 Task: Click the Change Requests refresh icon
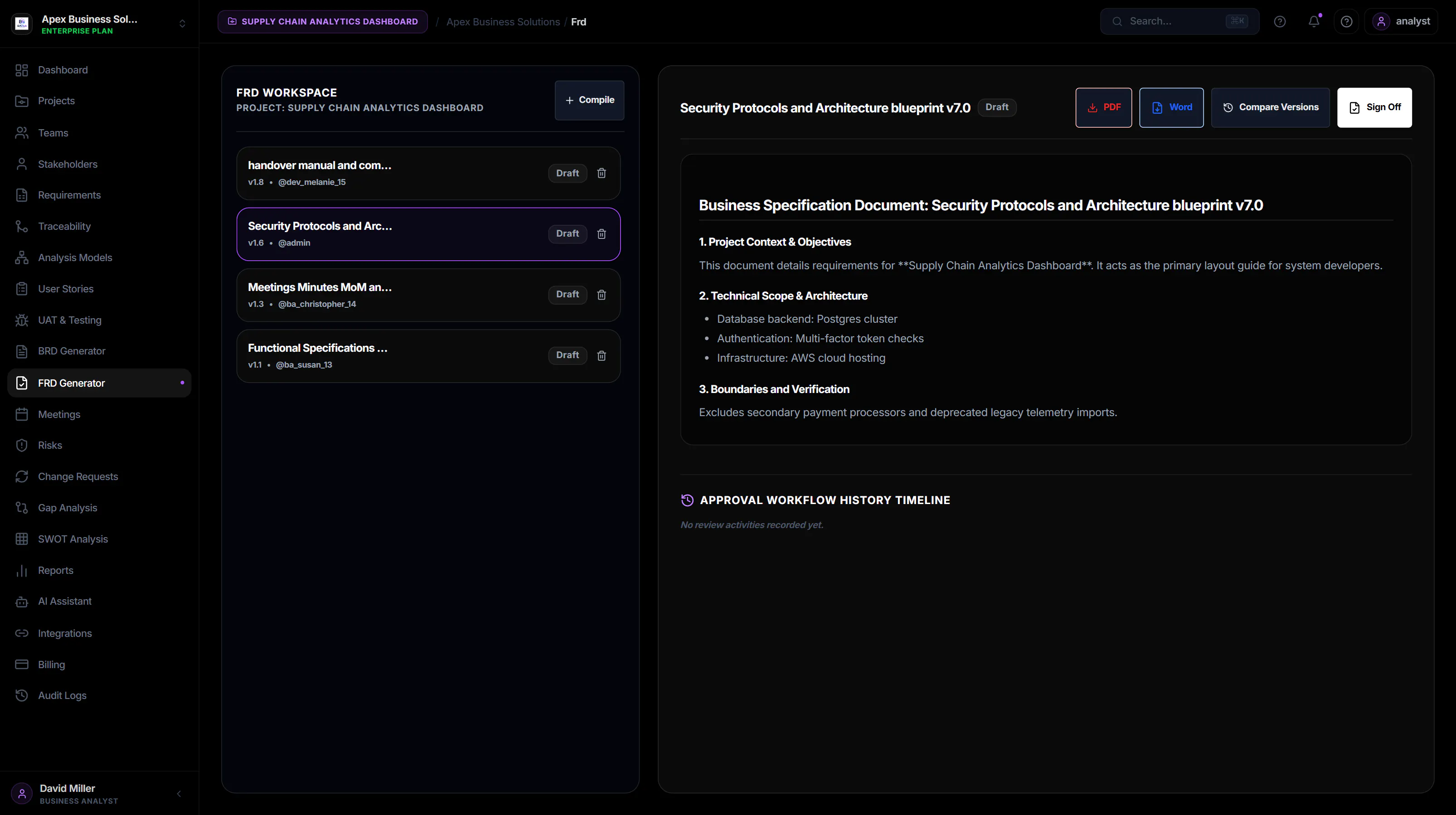click(21, 476)
